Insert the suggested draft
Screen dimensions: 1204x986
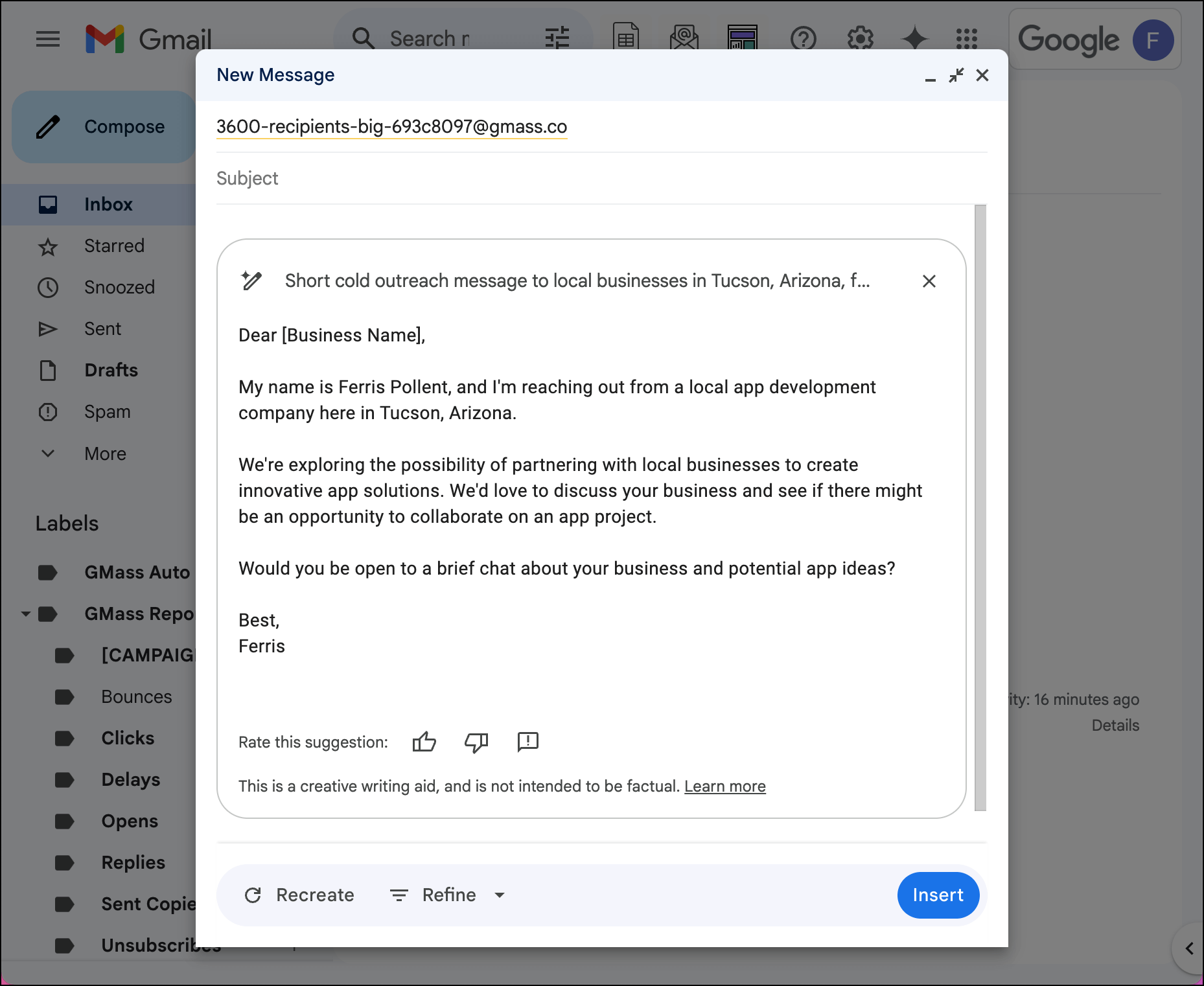[938, 895]
